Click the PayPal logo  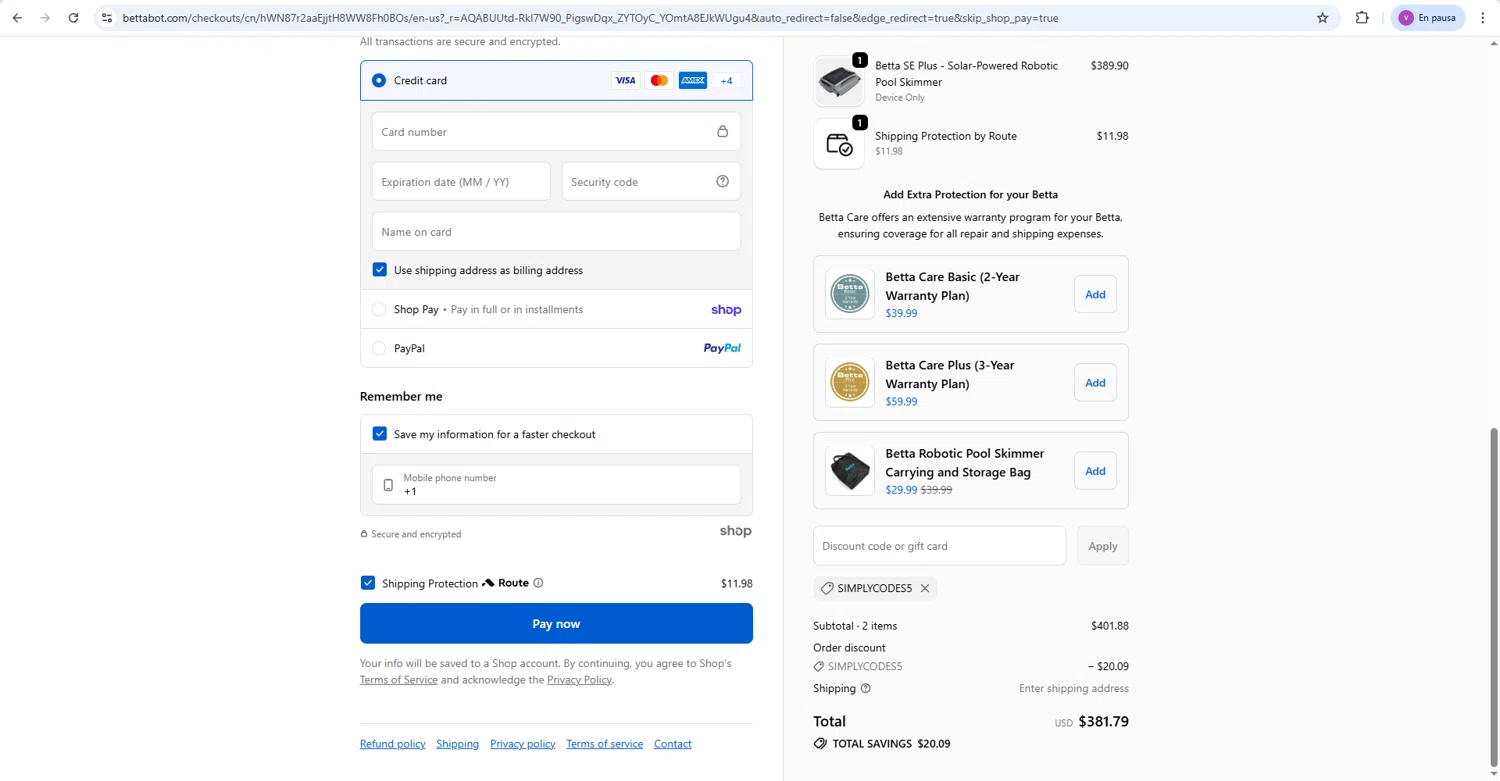pos(722,348)
